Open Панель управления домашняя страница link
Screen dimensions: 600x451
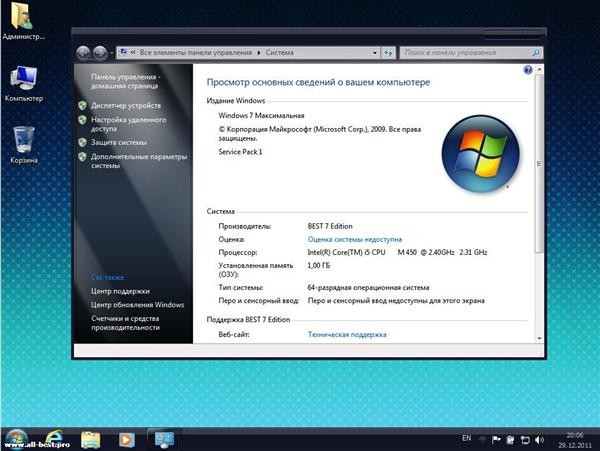pyautogui.click(x=125, y=81)
